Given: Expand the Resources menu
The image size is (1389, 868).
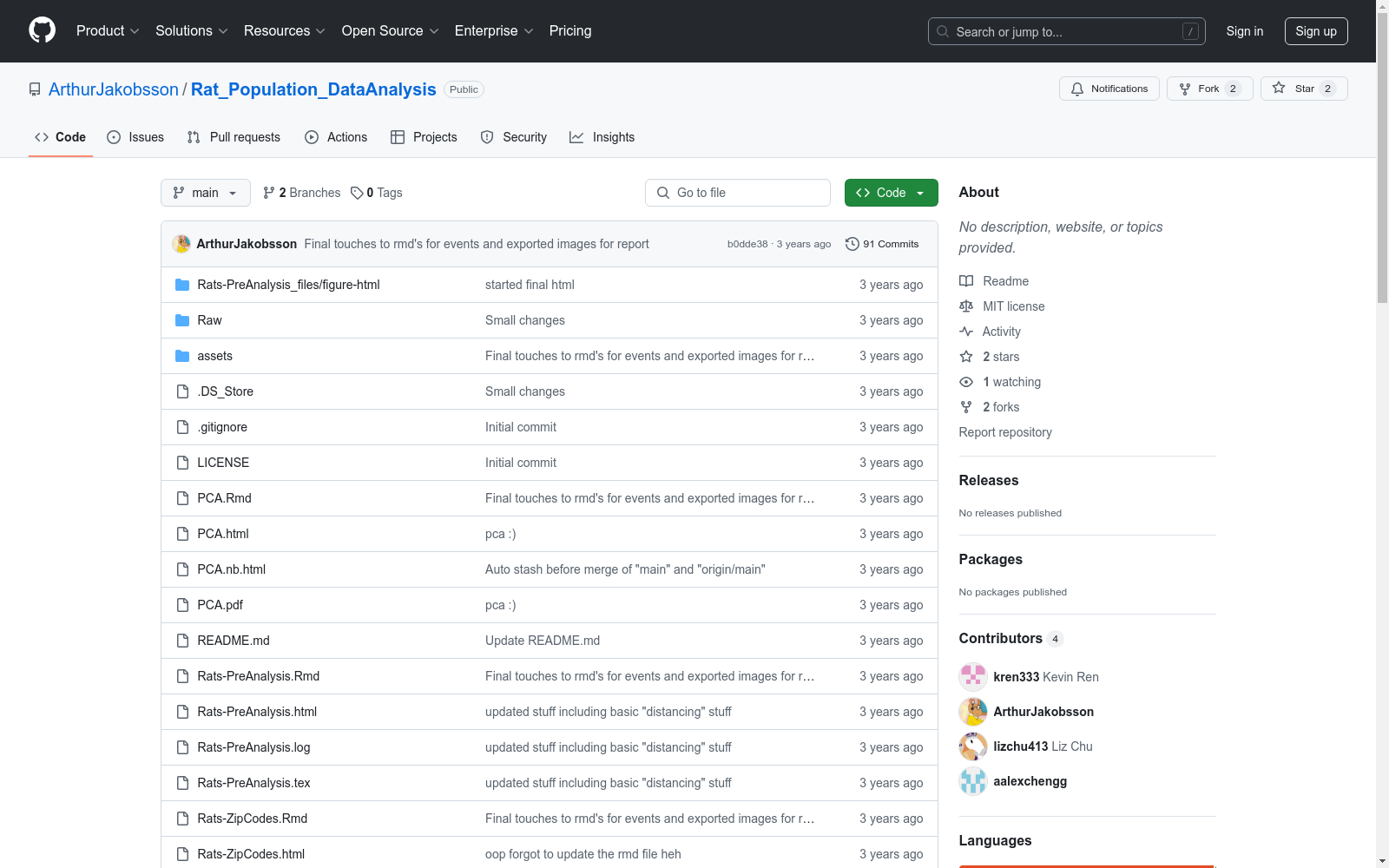Looking at the screenshot, I should click(285, 31).
